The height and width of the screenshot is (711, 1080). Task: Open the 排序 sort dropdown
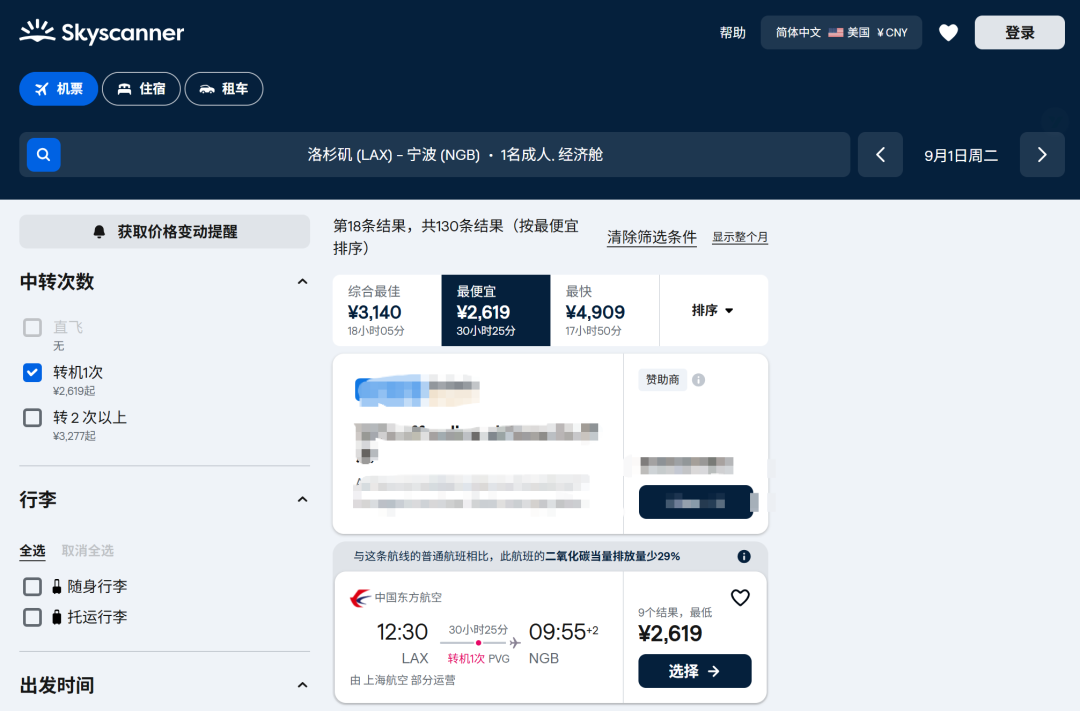pyautogui.click(x=714, y=310)
